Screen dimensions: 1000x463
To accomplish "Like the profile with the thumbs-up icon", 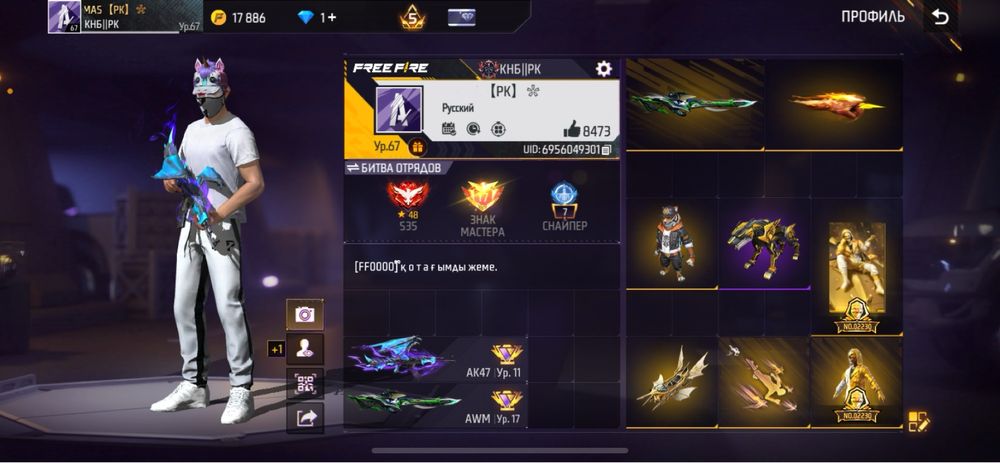I will 572,130.
